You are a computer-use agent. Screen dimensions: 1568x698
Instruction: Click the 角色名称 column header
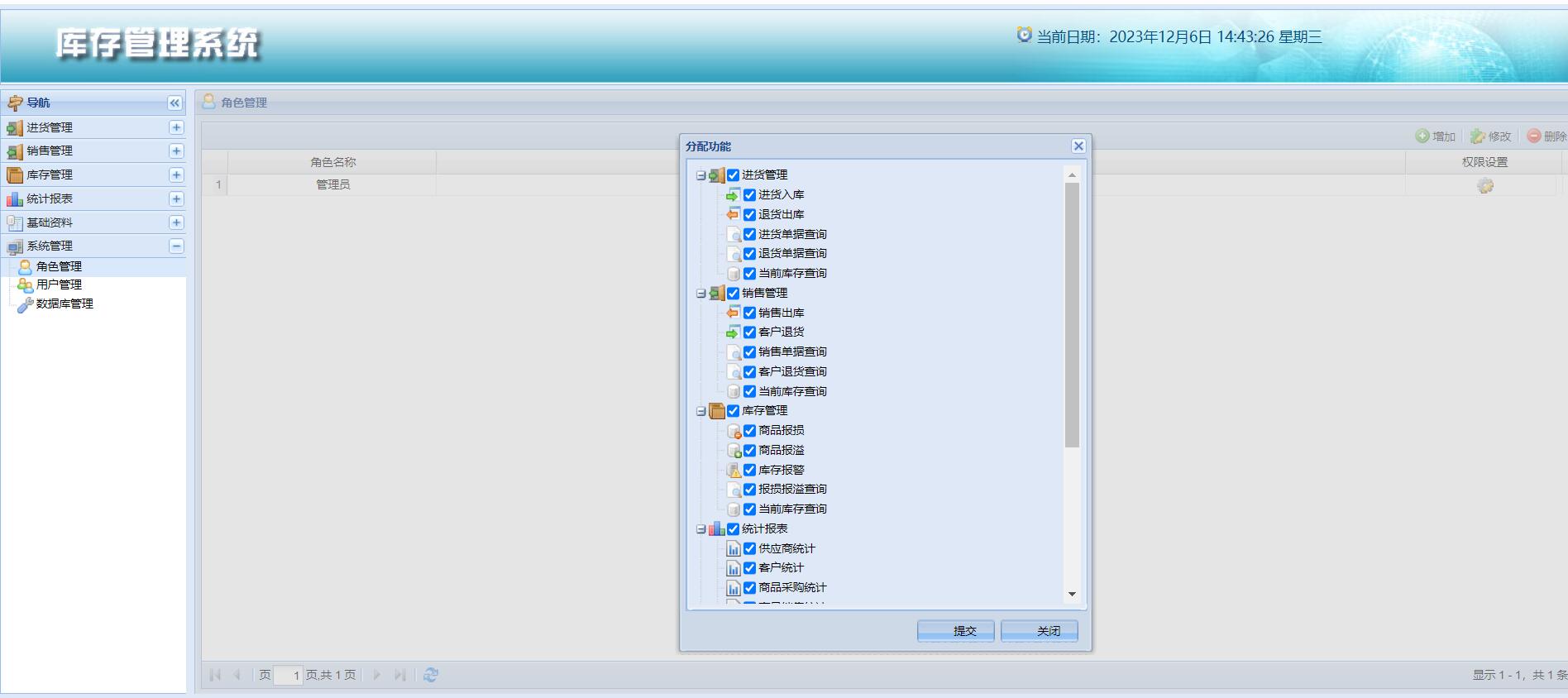(332, 162)
